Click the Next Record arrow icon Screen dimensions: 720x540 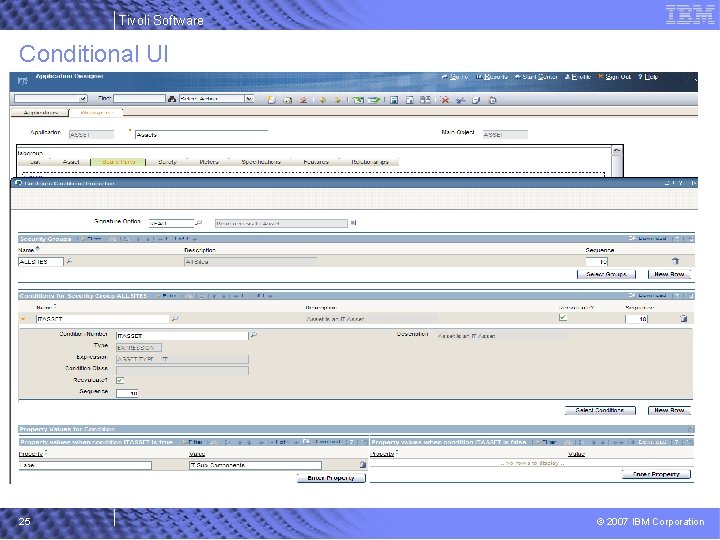(338, 100)
